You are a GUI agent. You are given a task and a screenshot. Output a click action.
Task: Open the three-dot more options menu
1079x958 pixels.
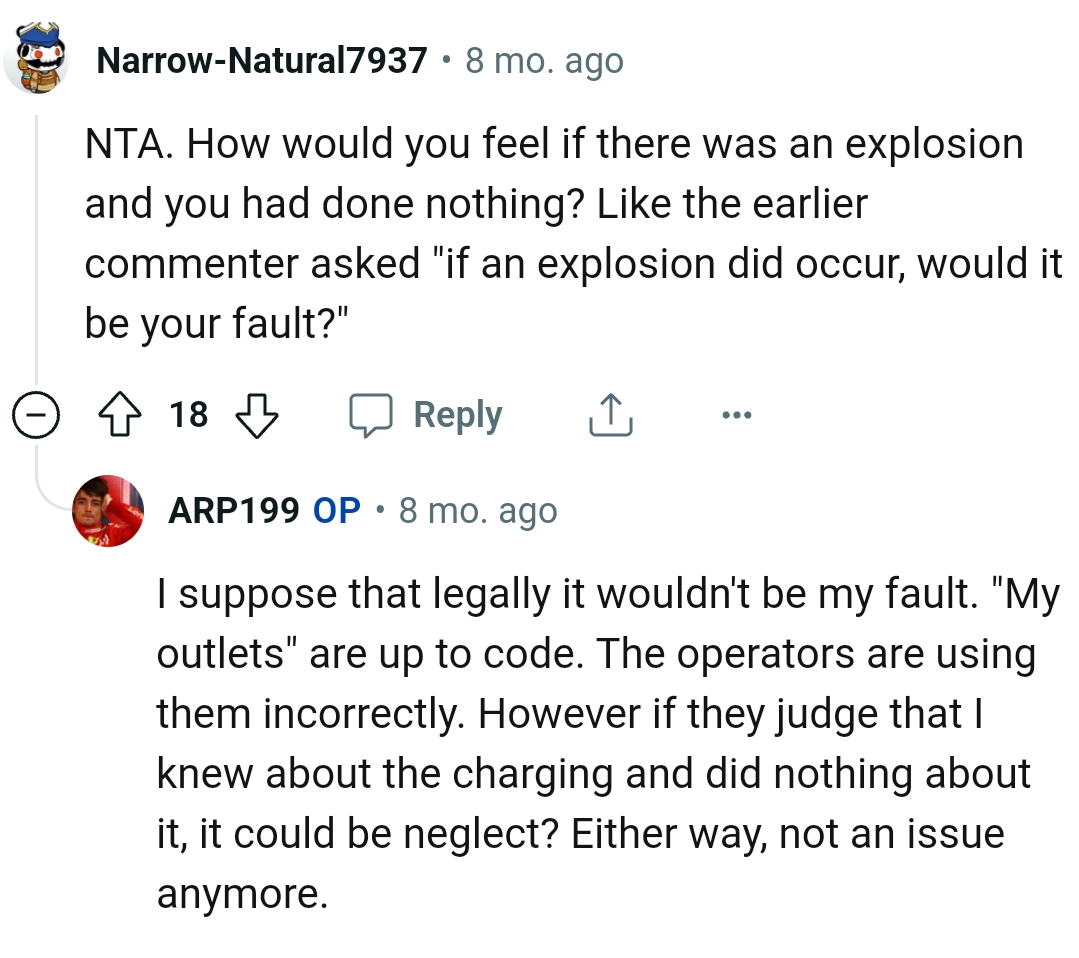736,415
